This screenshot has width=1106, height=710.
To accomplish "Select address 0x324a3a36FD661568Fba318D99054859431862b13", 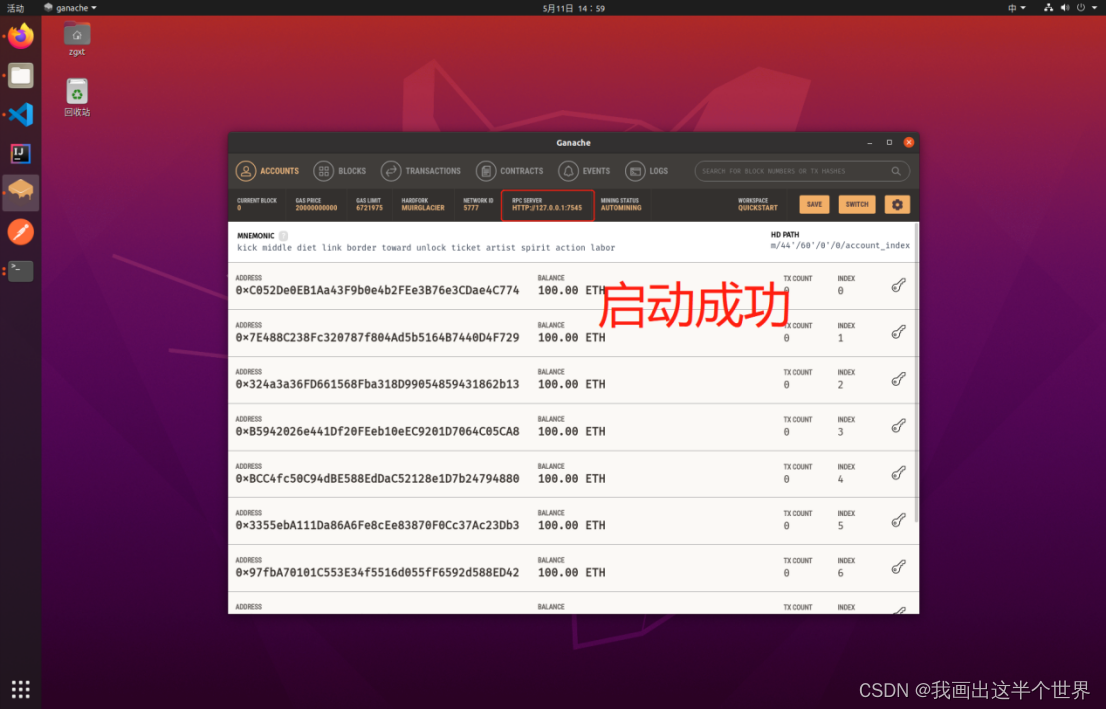I will click(x=377, y=384).
